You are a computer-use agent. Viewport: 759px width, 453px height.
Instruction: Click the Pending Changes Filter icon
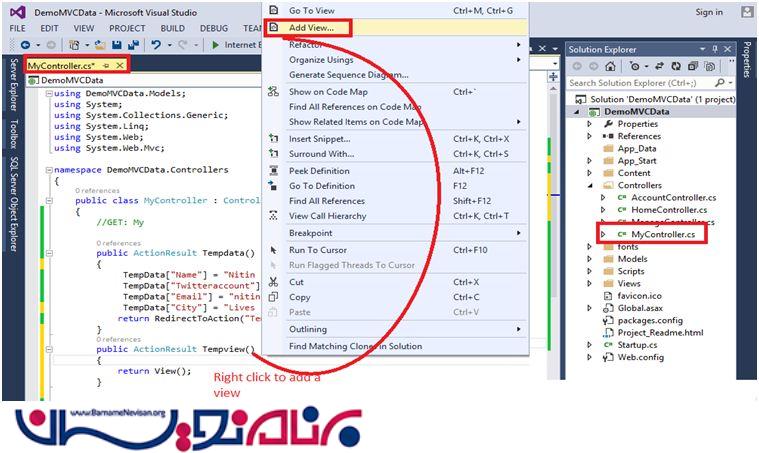pyautogui.click(x=634, y=66)
